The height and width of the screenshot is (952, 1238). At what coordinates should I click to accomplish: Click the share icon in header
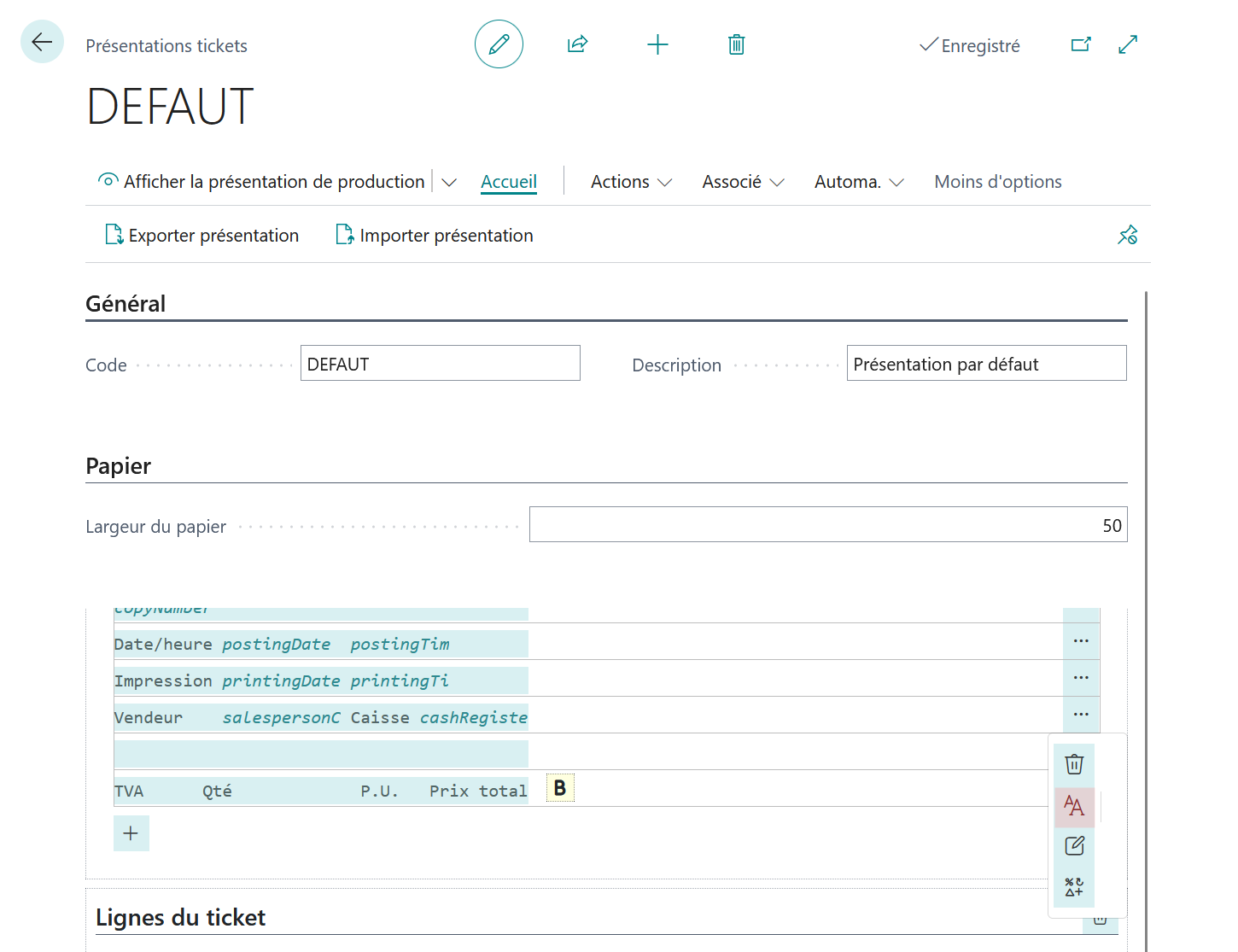578,44
